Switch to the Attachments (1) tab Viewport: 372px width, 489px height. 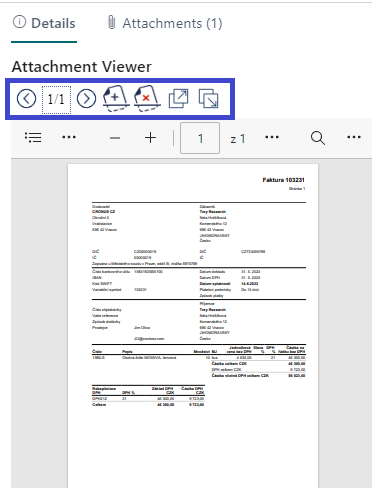pos(165,23)
